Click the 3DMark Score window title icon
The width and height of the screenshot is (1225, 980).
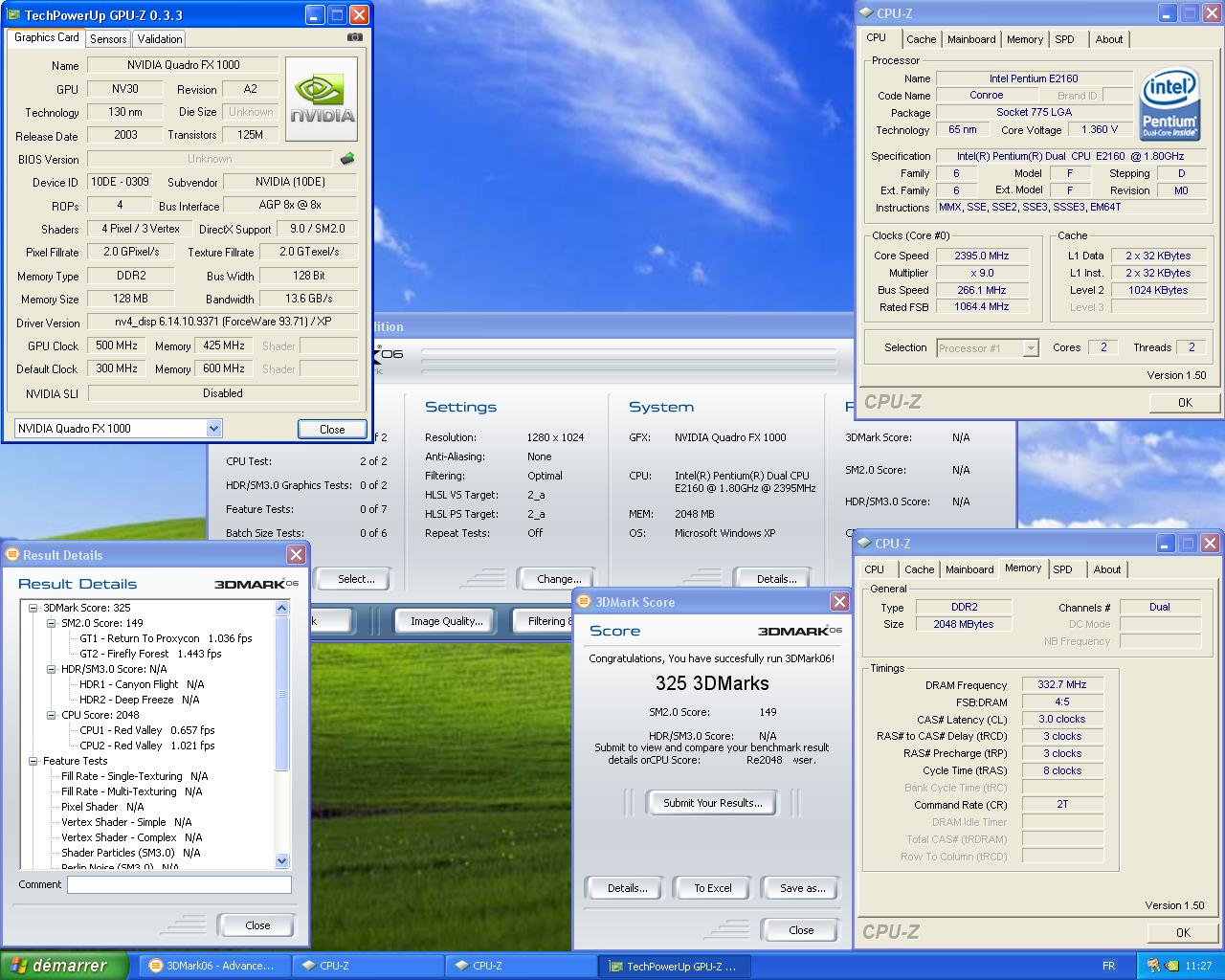tap(585, 602)
